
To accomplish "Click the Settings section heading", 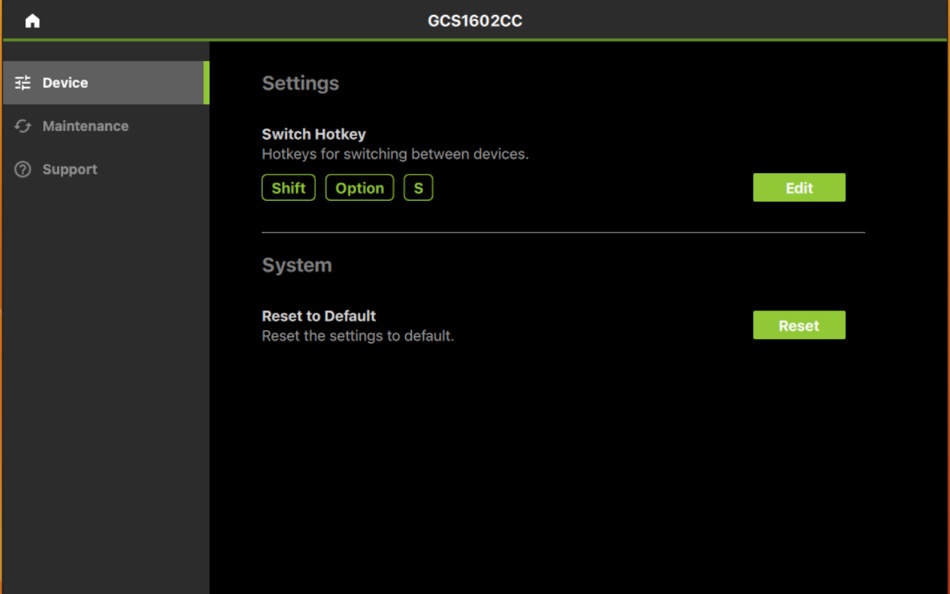I will pos(300,83).
